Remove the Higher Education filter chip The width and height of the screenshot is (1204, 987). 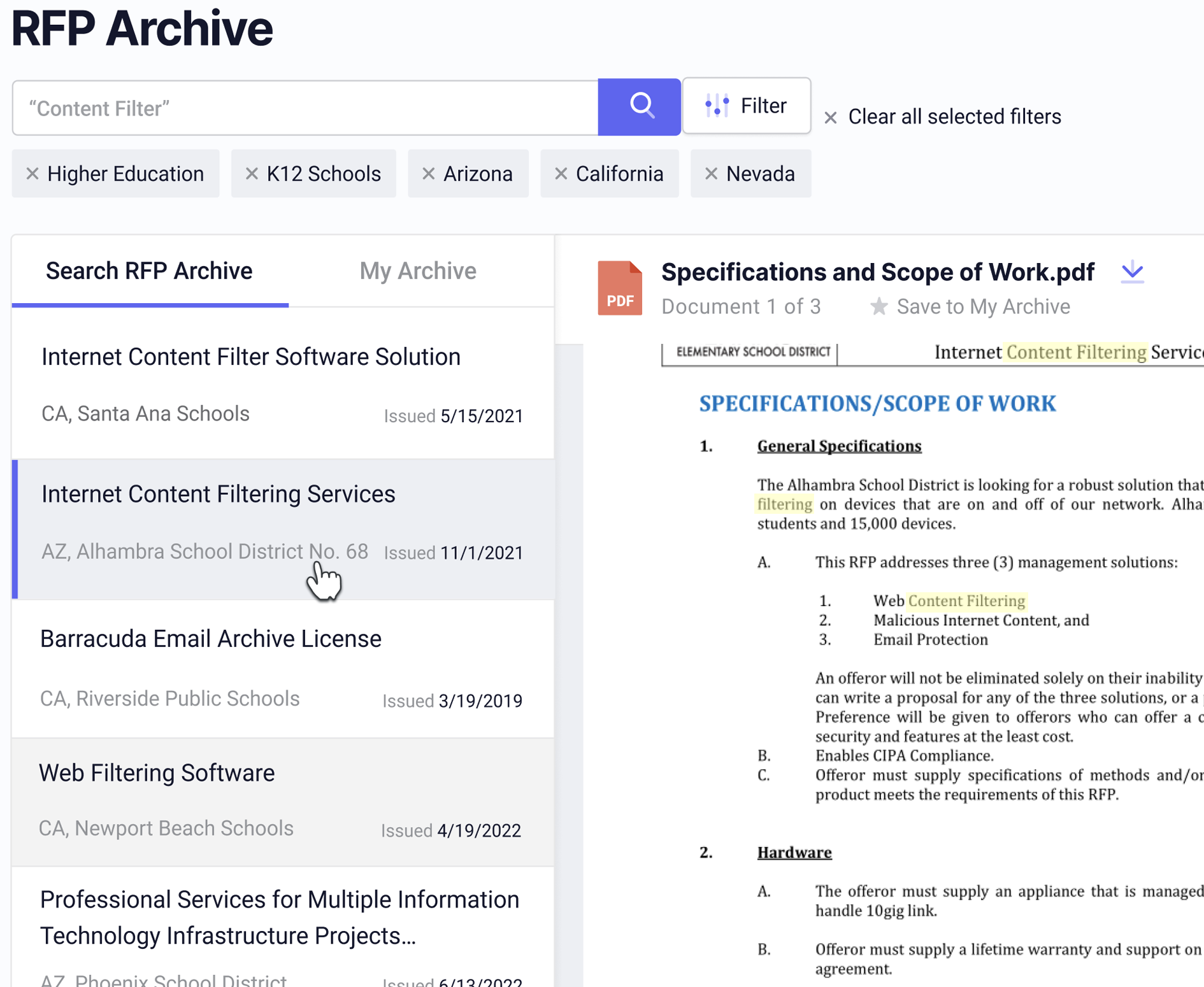32,173
